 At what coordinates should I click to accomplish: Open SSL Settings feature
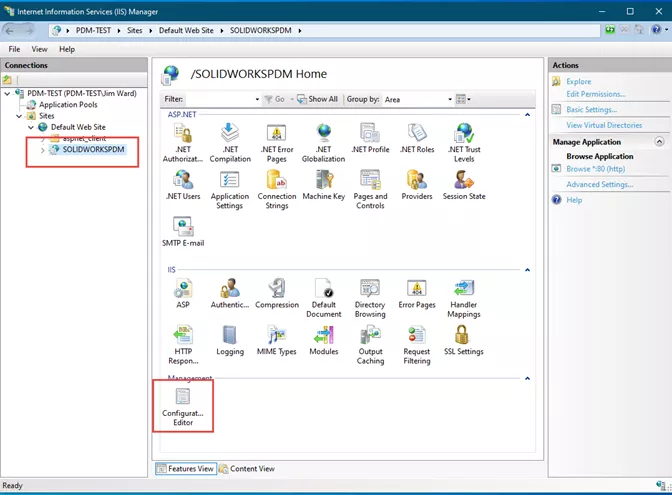pos(464,340)
